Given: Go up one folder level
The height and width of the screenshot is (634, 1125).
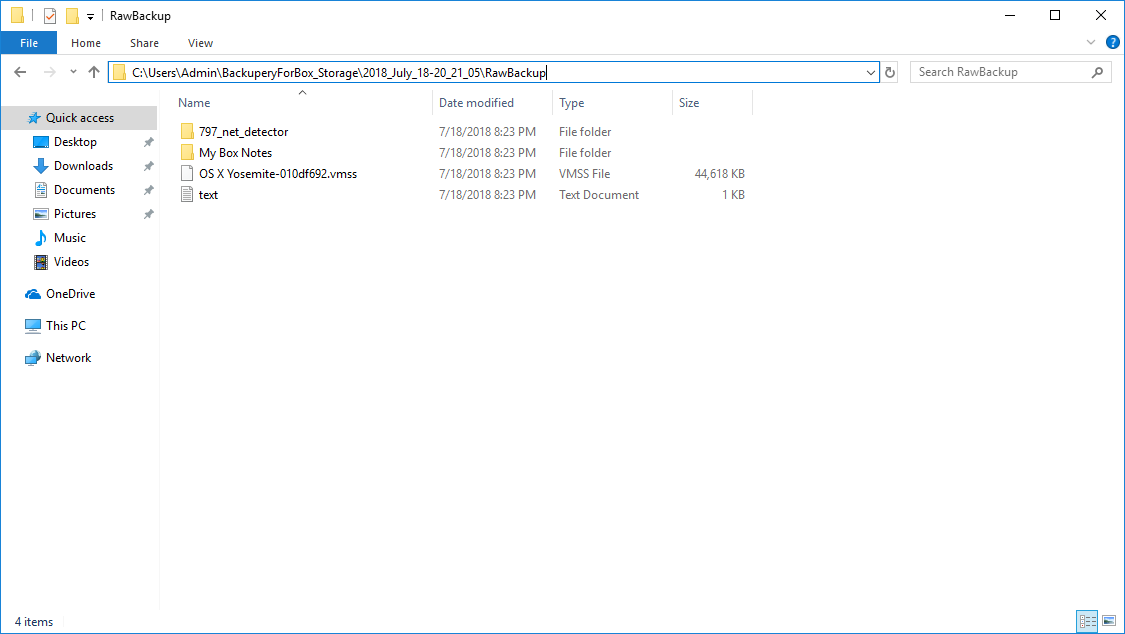Looking at the screenshot, I should pos(94,72).
